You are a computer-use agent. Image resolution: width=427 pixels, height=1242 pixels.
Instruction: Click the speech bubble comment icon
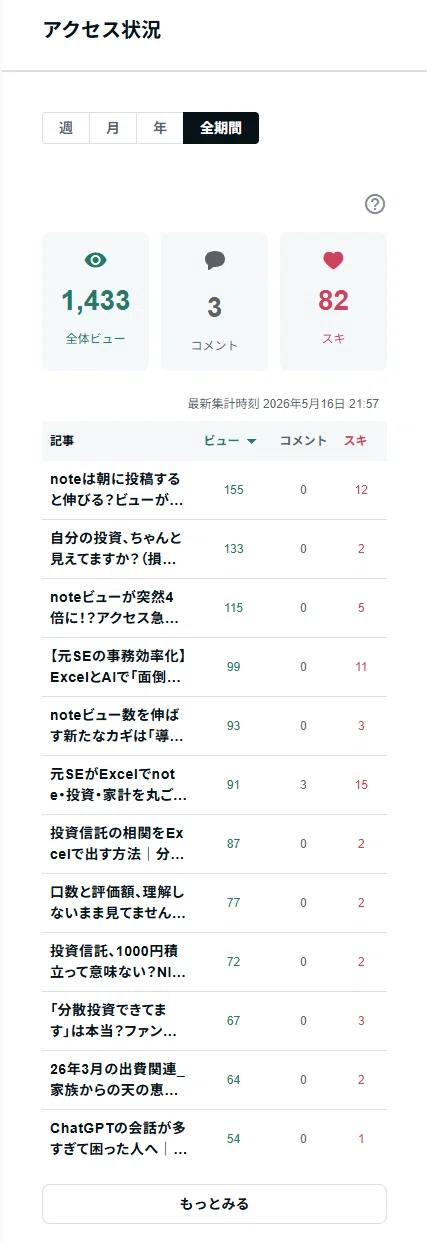coord(215,261)
